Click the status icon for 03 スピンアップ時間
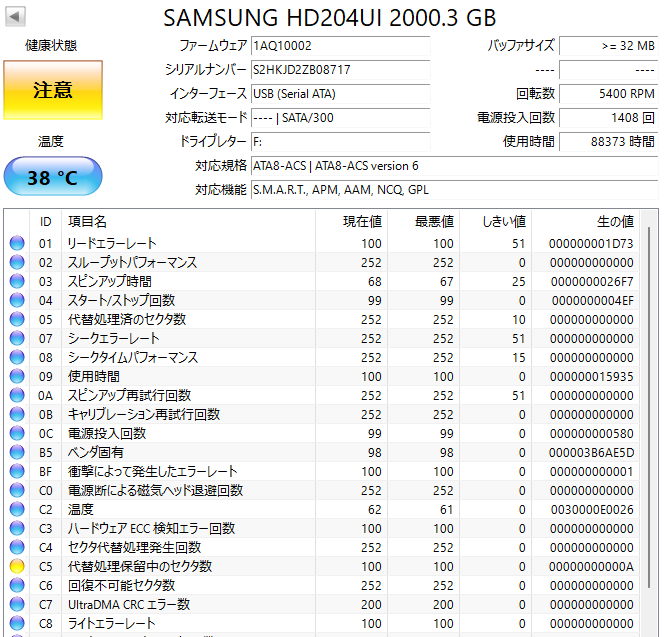 17,281
